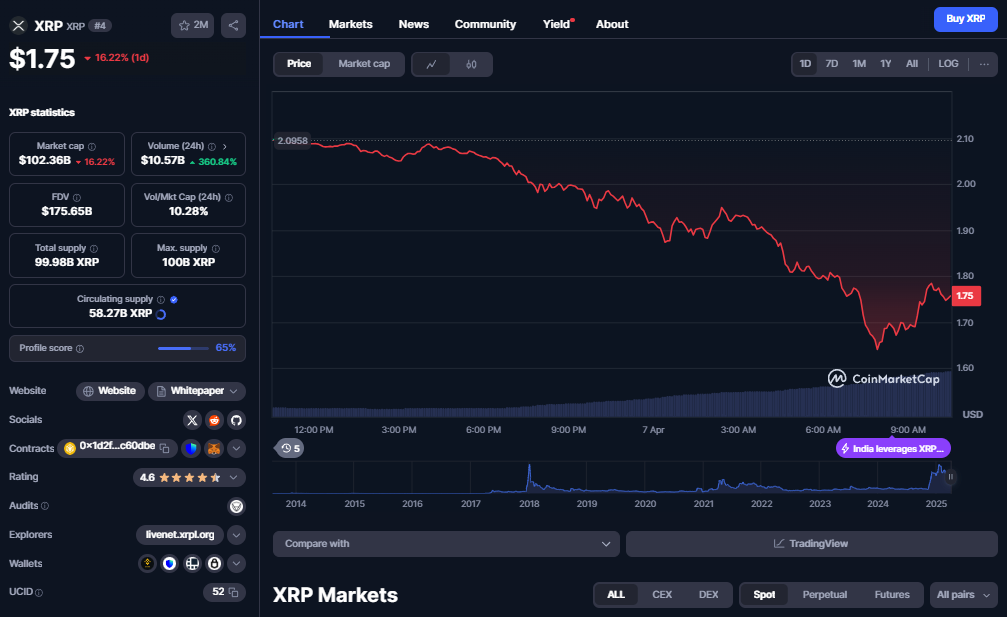
Task: Add contract to MetaMask via fox icon
Action: 214,448
